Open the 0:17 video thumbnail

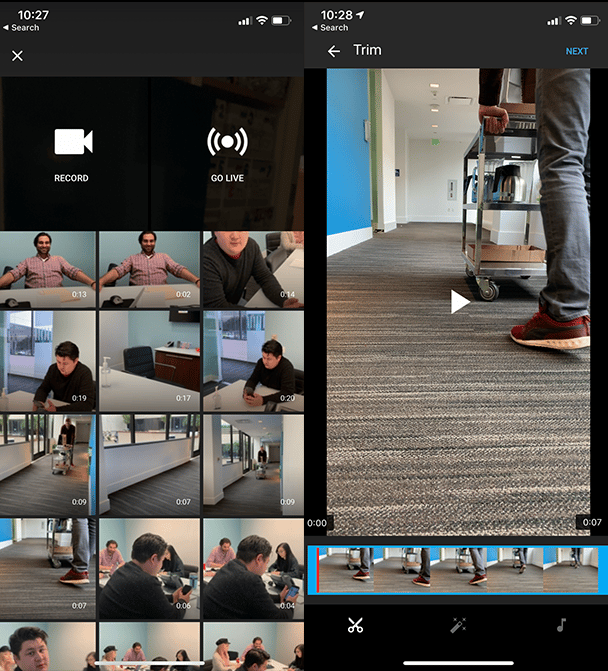(x=149, y=361)
